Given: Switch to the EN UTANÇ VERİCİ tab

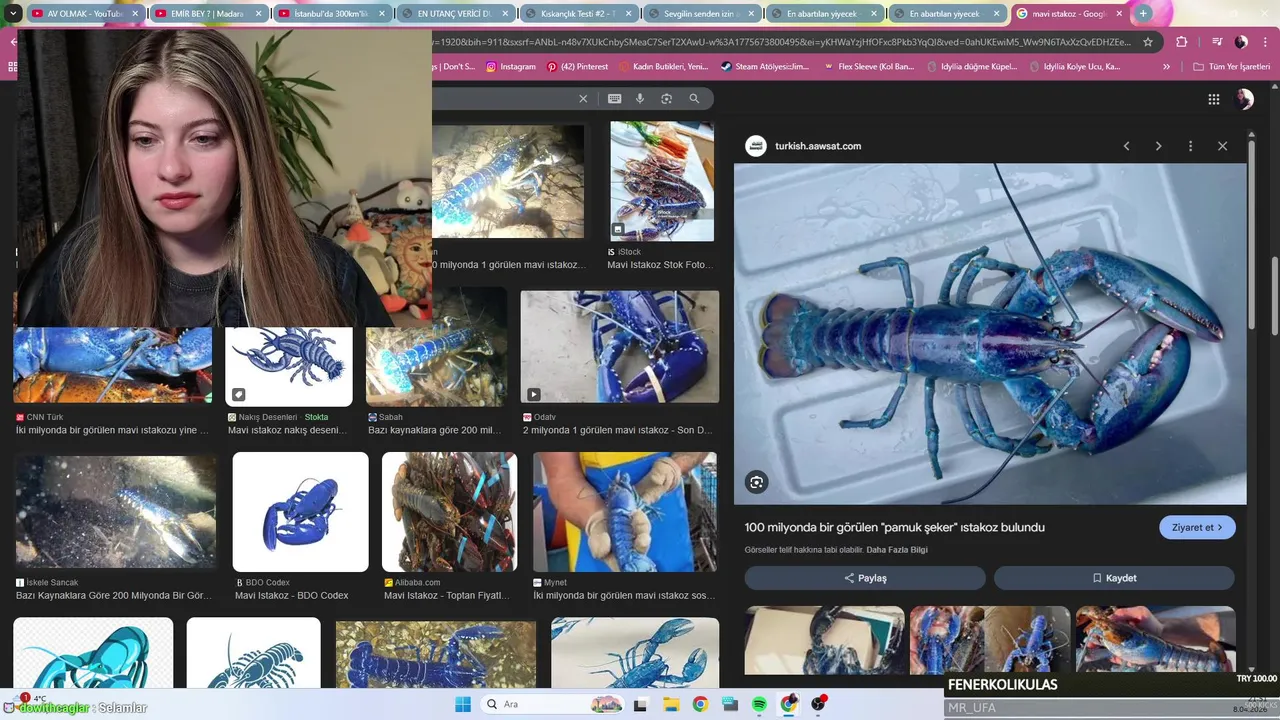Looking at the screenshot, I should pyautogui.click(x=454, y=14).
